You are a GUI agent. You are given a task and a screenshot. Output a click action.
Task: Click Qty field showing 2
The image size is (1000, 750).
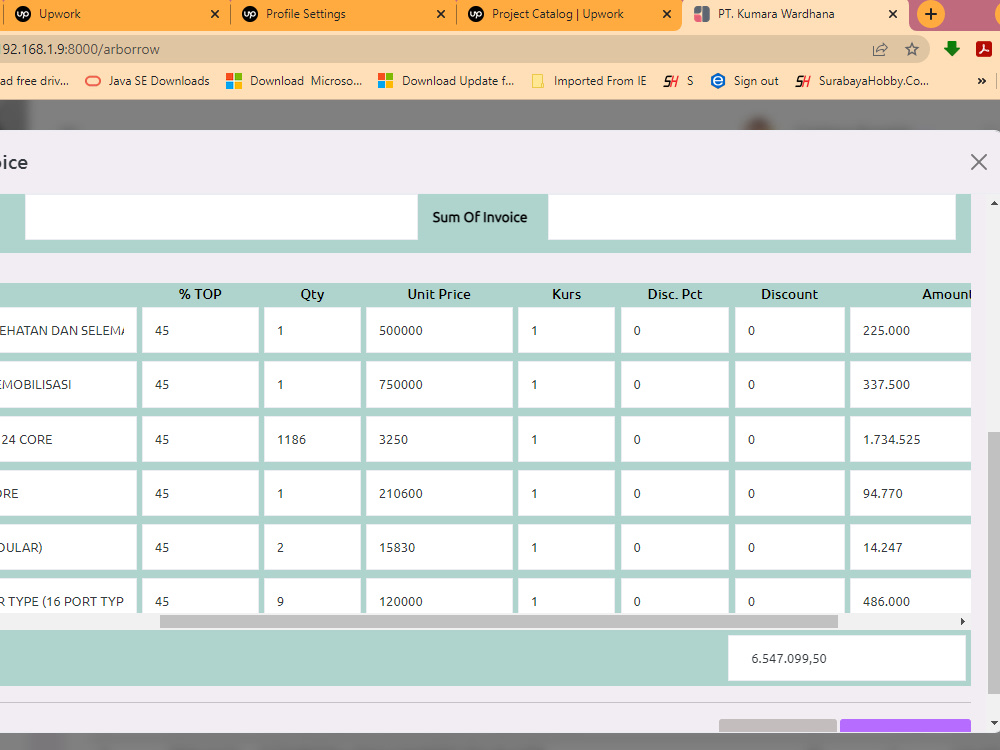[312, 547]
